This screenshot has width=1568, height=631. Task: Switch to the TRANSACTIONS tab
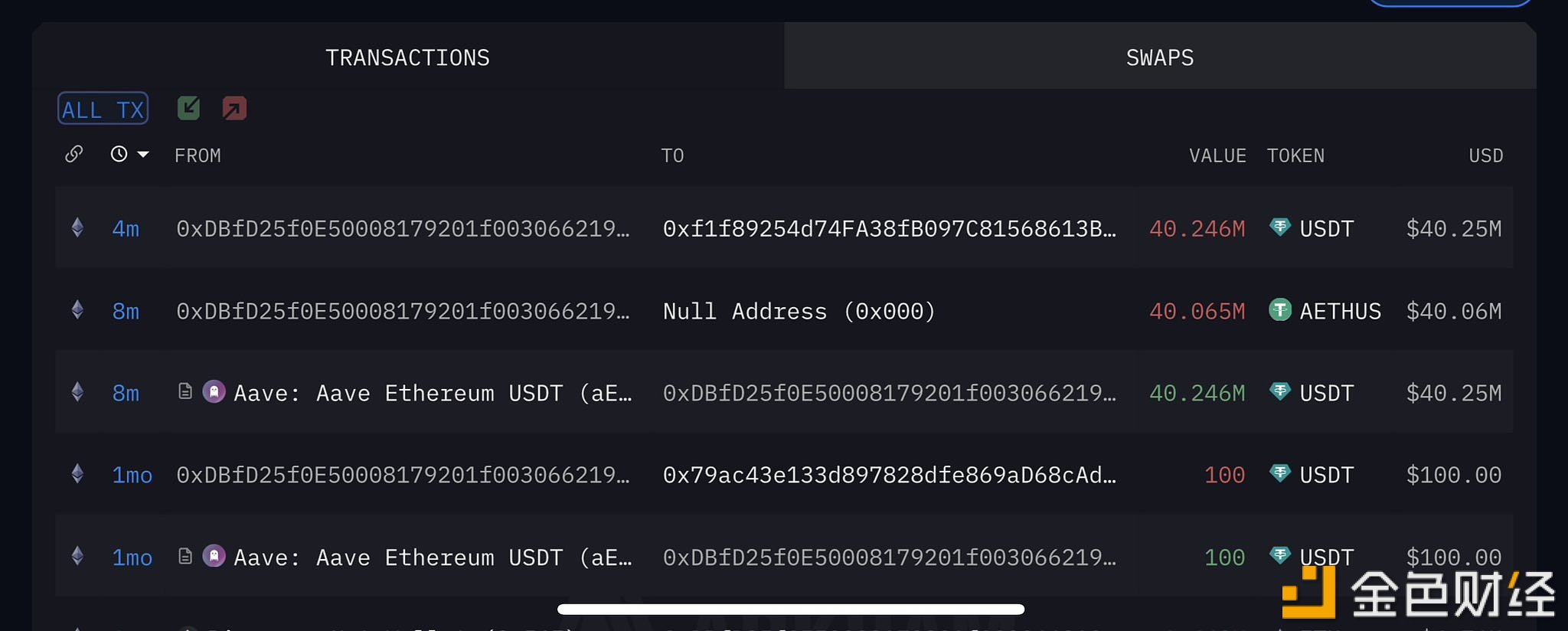(x=408, y=56)
